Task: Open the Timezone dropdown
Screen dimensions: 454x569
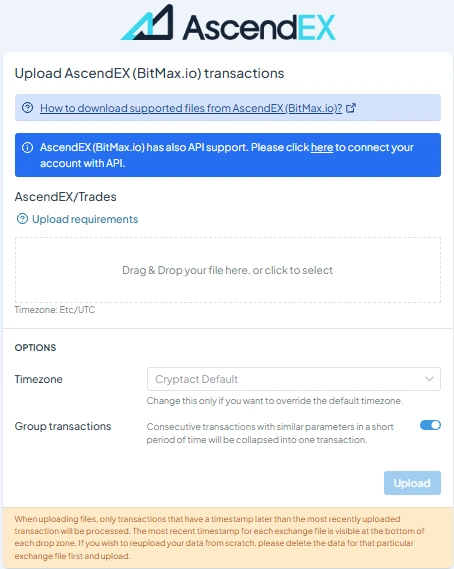Action: [x=294, y=379]
